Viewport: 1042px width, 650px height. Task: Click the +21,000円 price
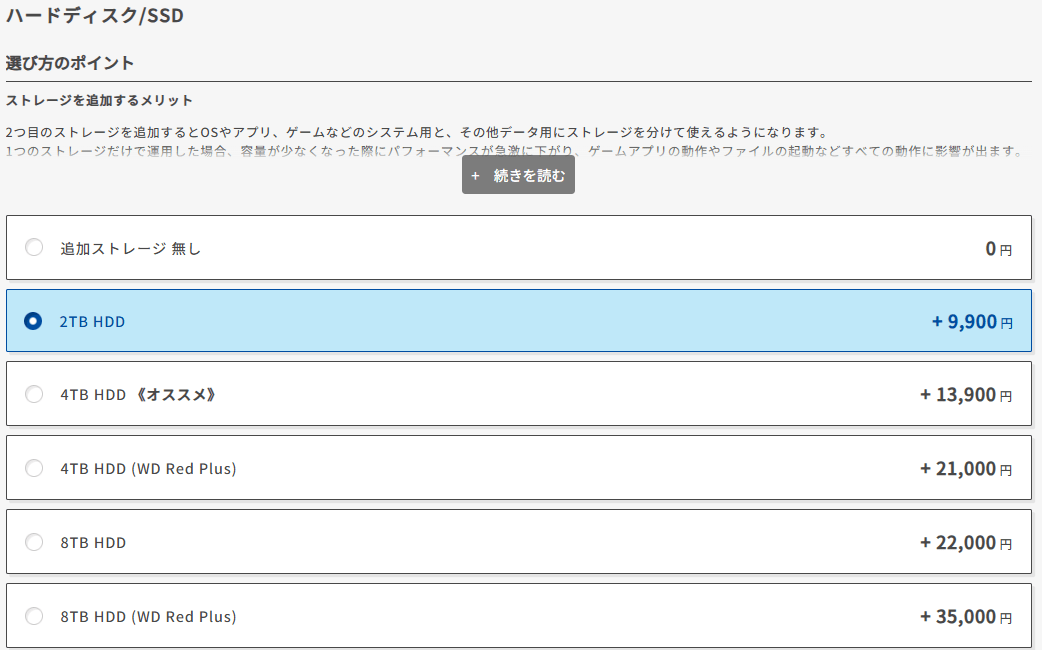pos(965,468)
